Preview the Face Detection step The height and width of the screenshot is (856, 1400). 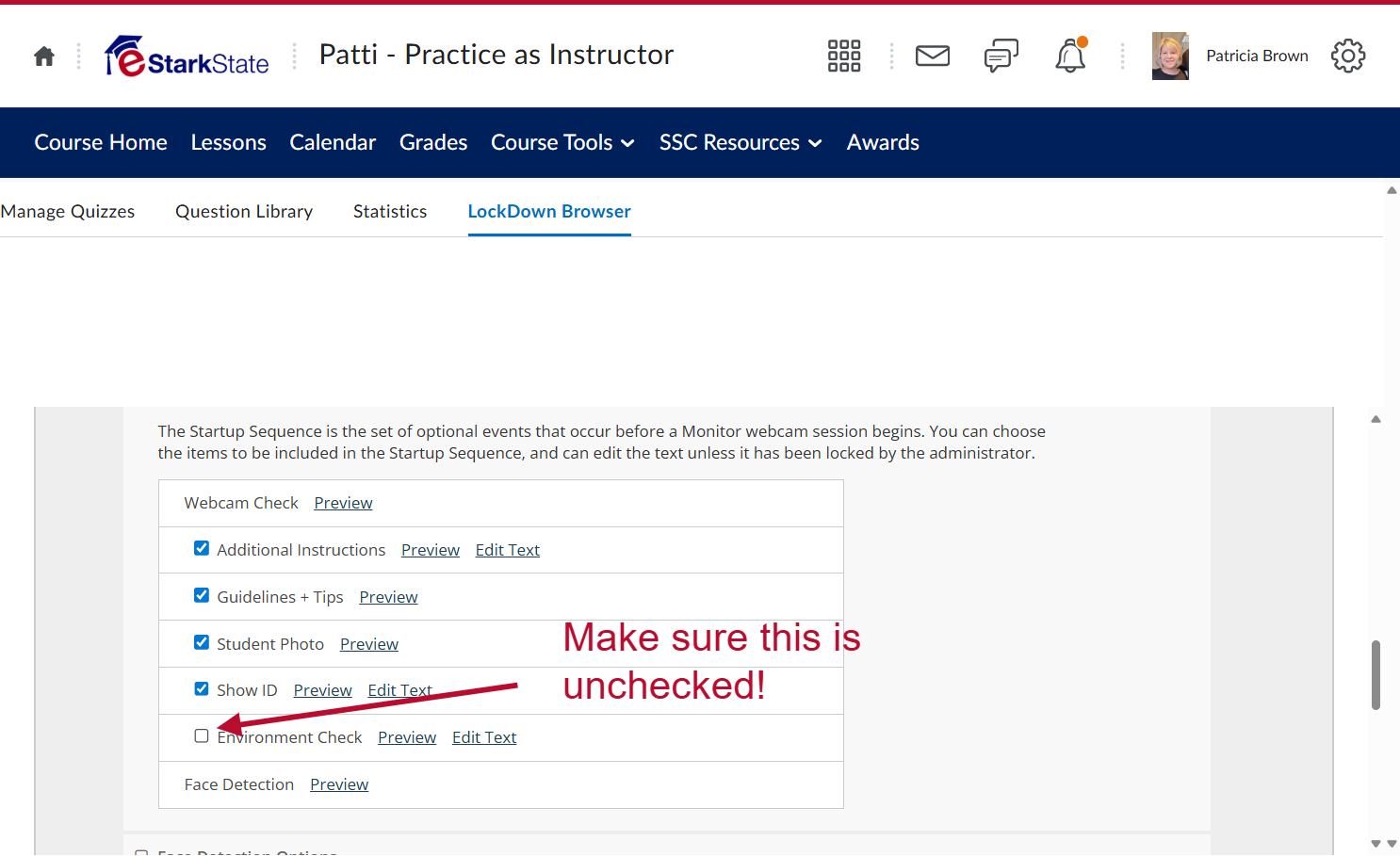pyautogui.click(x=339, y=784)
